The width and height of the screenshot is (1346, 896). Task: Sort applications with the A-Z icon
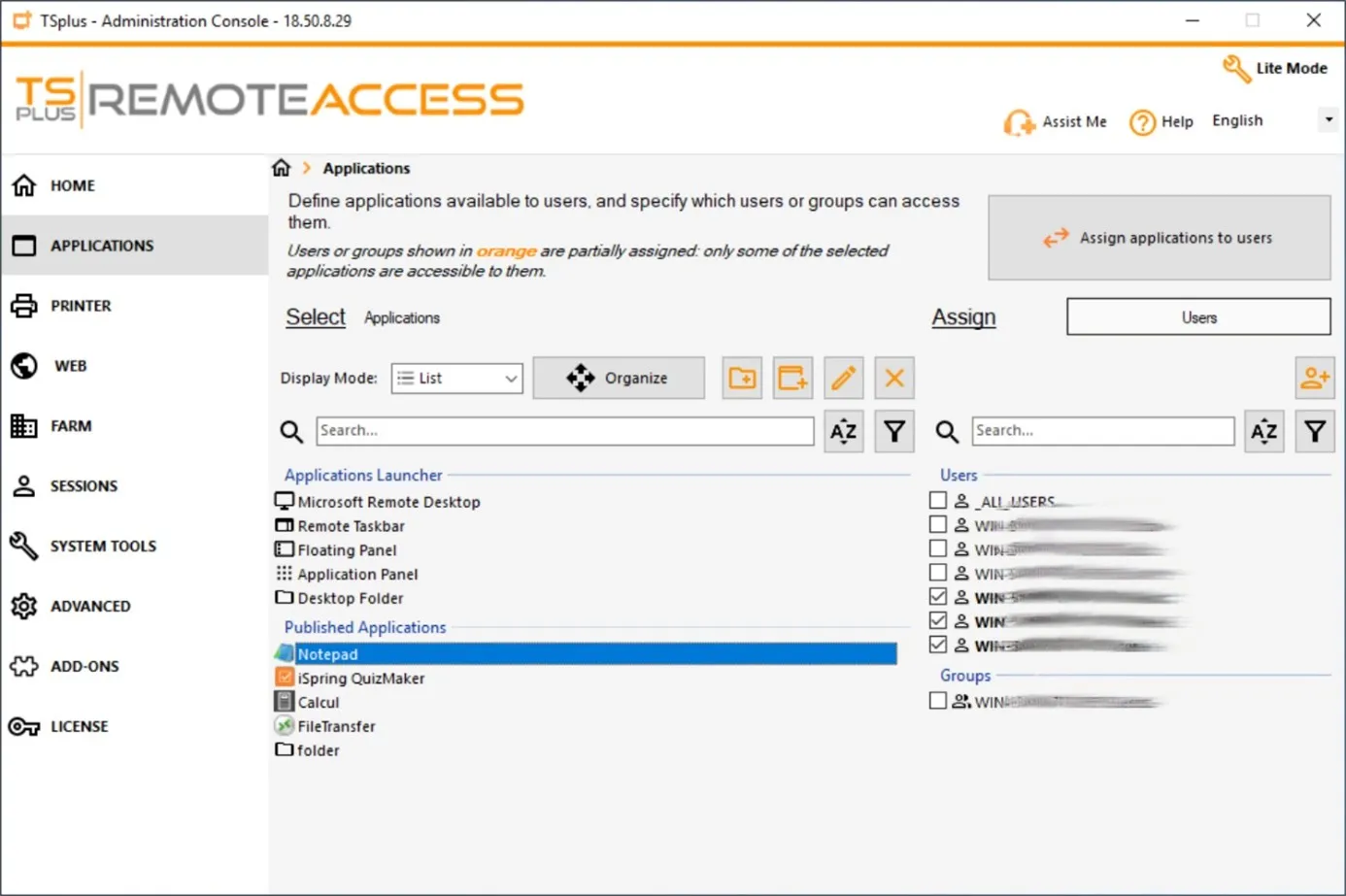point(844,431)
